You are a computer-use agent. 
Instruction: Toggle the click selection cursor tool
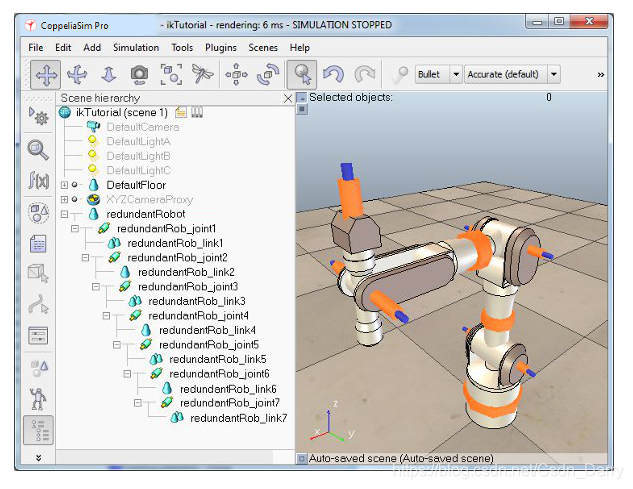click(302, 75)
